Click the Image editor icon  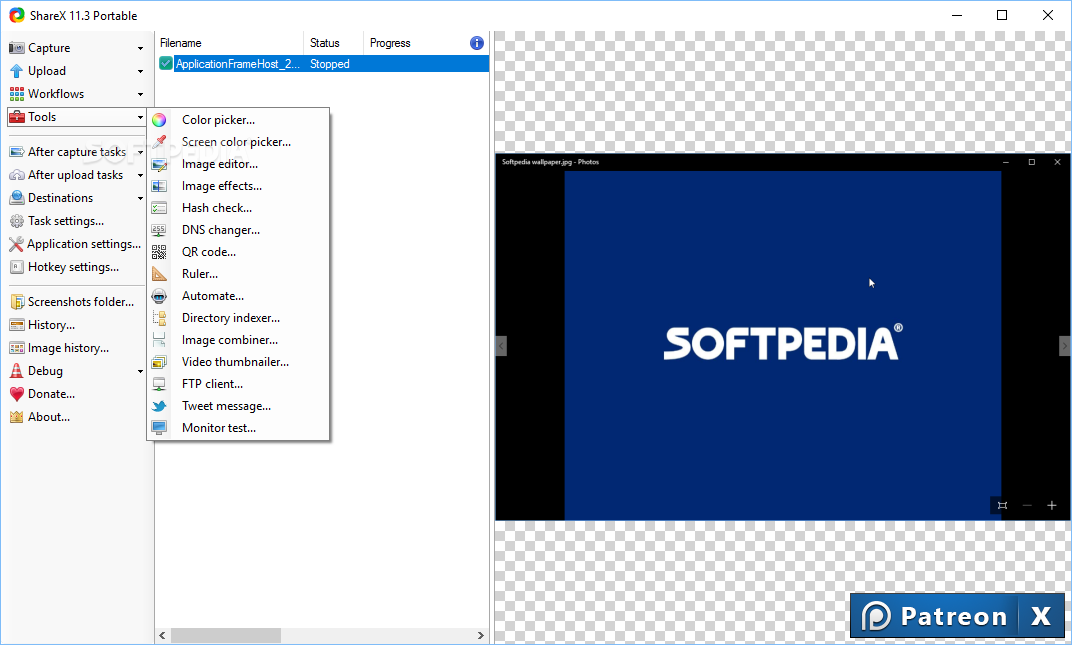point(159,164)
